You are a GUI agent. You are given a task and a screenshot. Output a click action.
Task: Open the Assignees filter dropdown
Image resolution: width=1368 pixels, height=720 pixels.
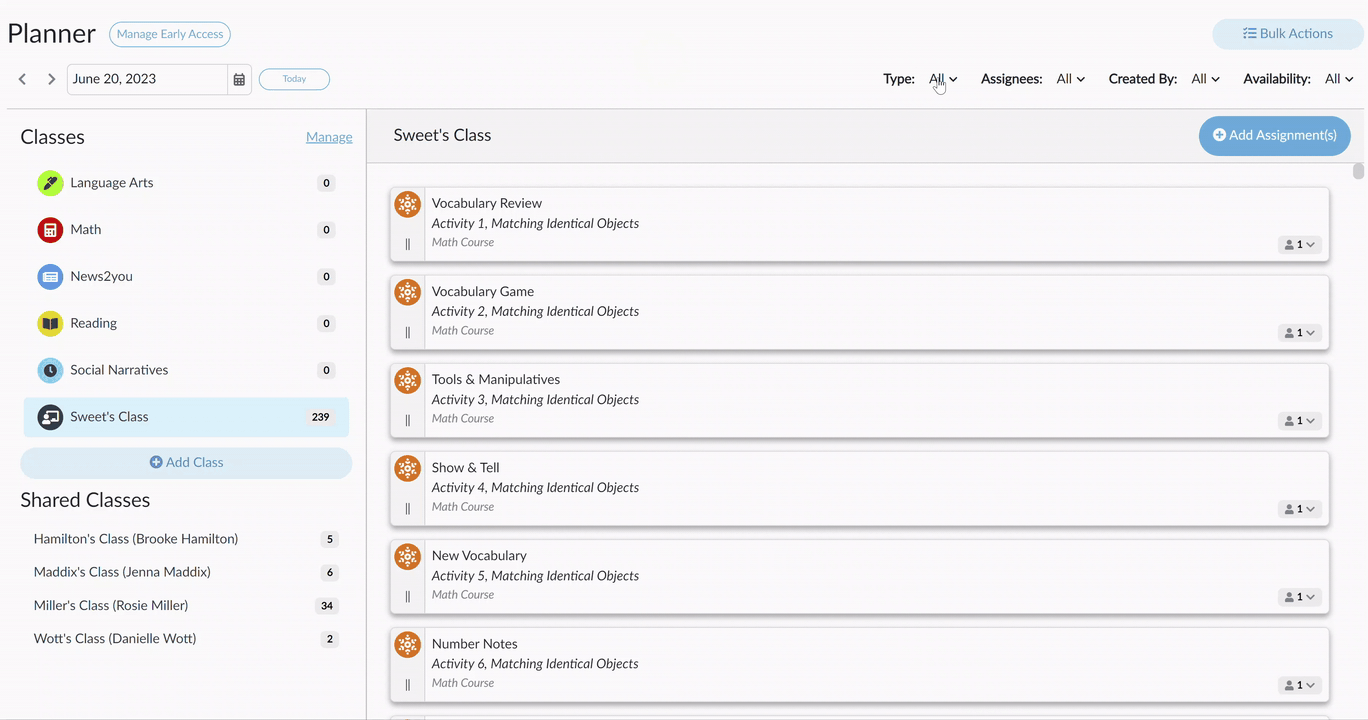1070,79
